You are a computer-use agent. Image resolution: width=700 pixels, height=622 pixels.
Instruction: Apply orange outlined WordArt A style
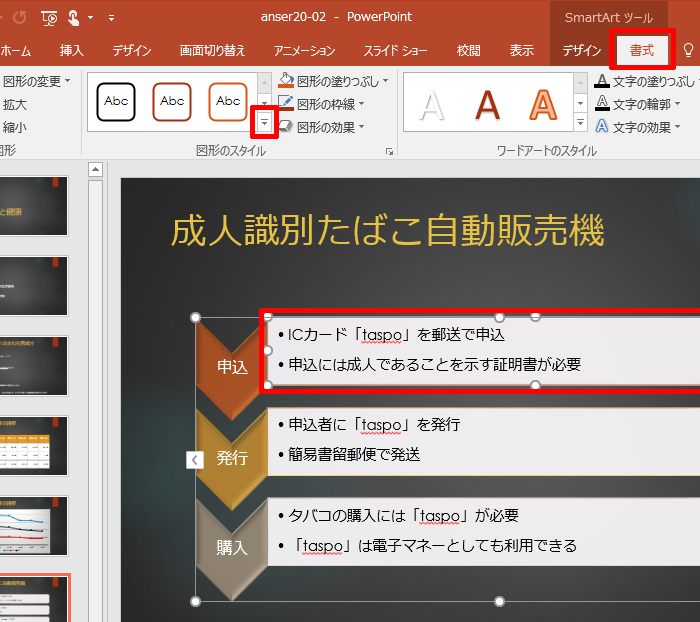(x=543, y=105)
